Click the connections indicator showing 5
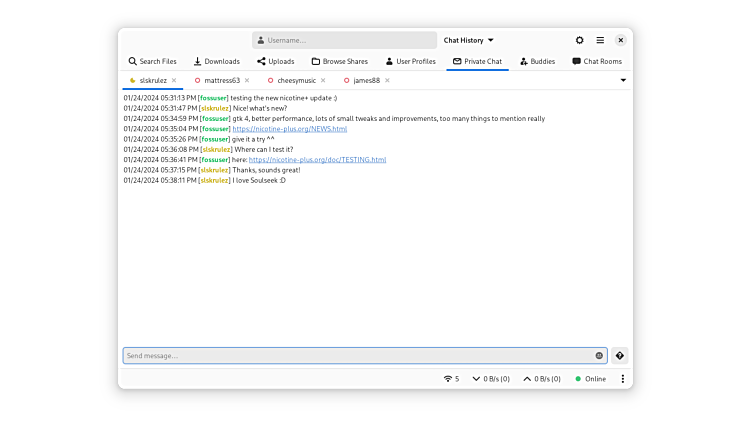 pyautogui.click(x=452, y=379)
